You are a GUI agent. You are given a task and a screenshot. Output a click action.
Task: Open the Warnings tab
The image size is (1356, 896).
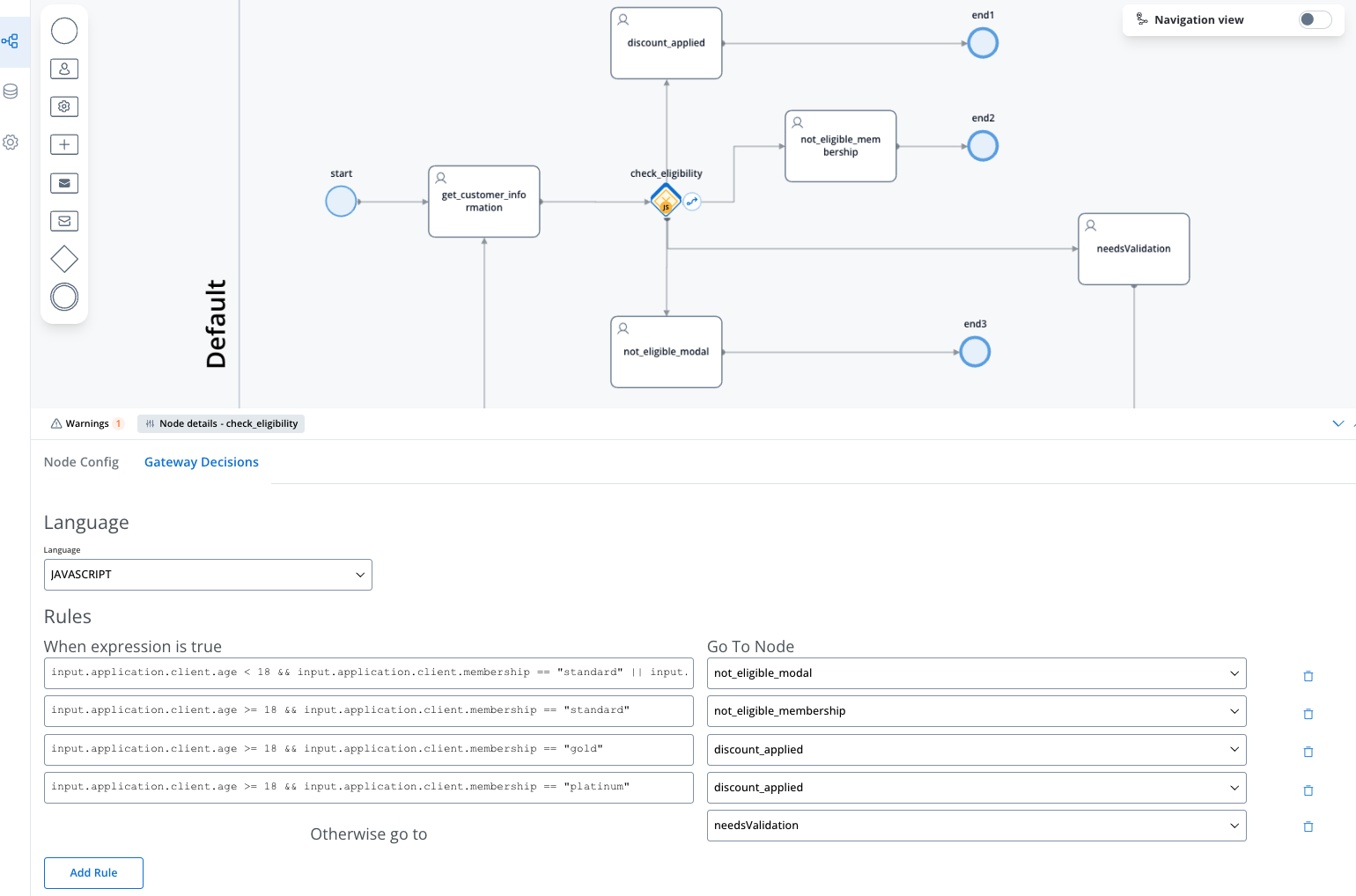pyautogui.click(x=86, y=423)
